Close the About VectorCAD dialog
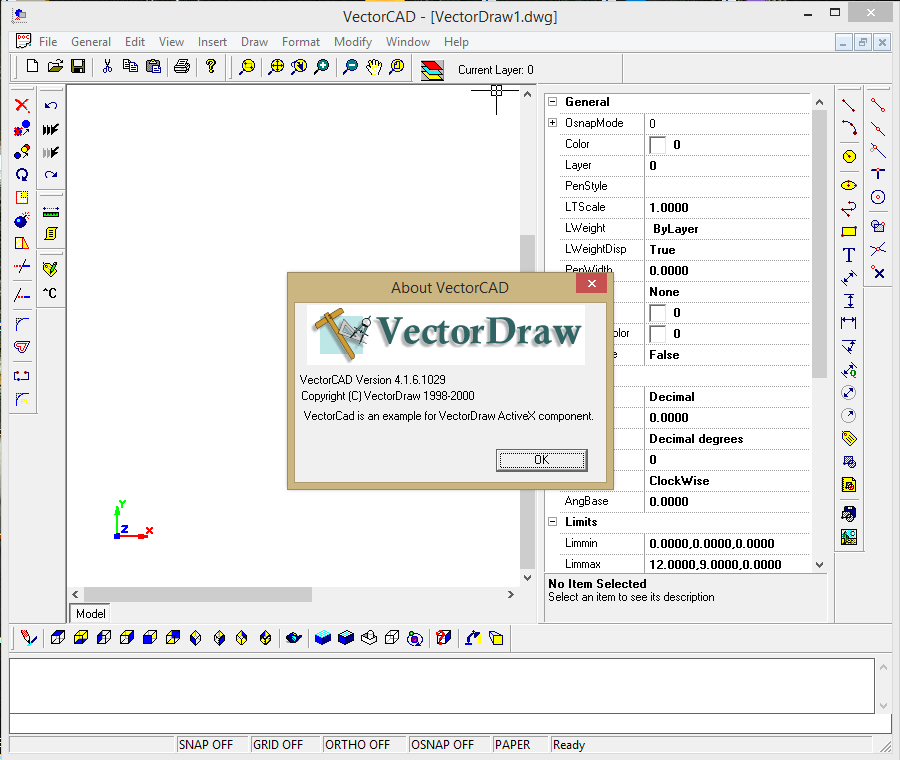The image size is (900, 760). (592, 284)
